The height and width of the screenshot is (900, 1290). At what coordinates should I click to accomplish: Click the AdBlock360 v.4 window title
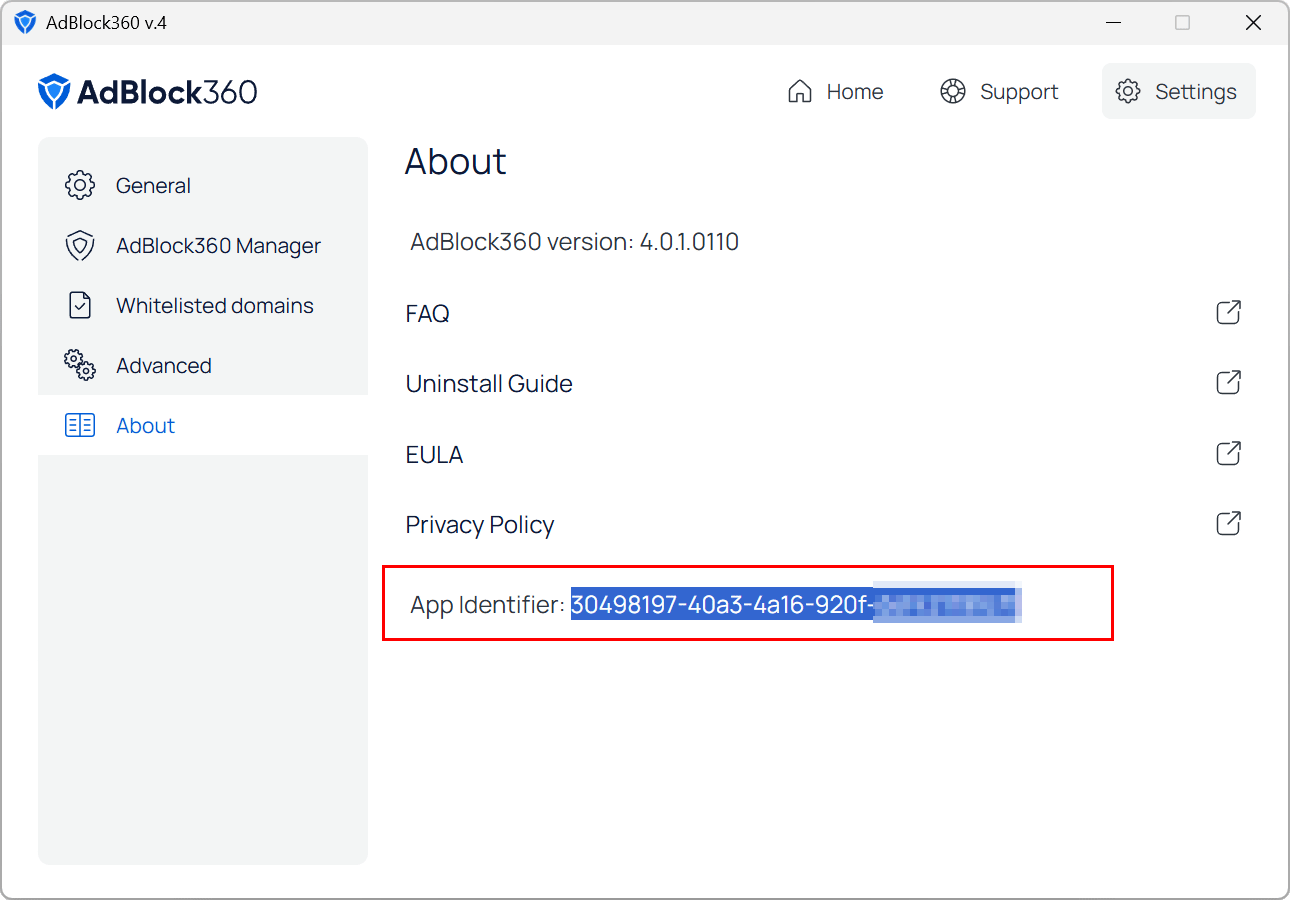click(x=106, y=22)
